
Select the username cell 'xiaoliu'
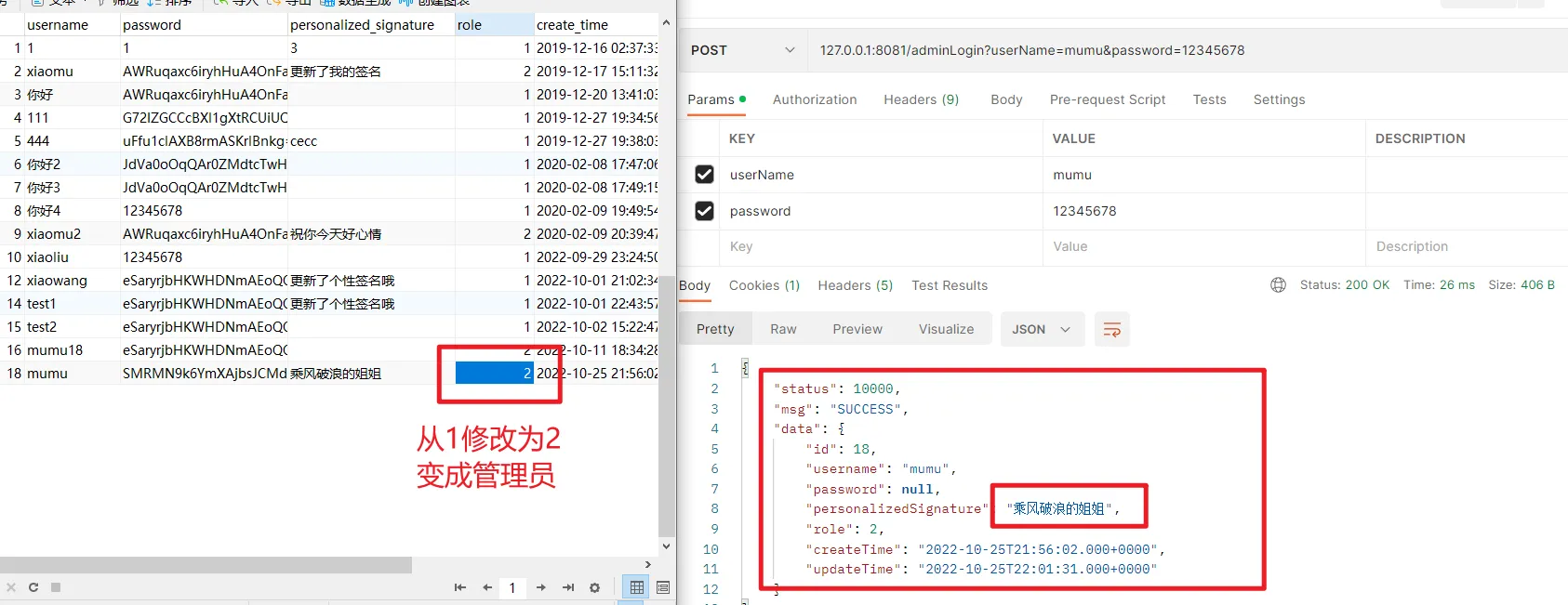[x=72, y=257]
